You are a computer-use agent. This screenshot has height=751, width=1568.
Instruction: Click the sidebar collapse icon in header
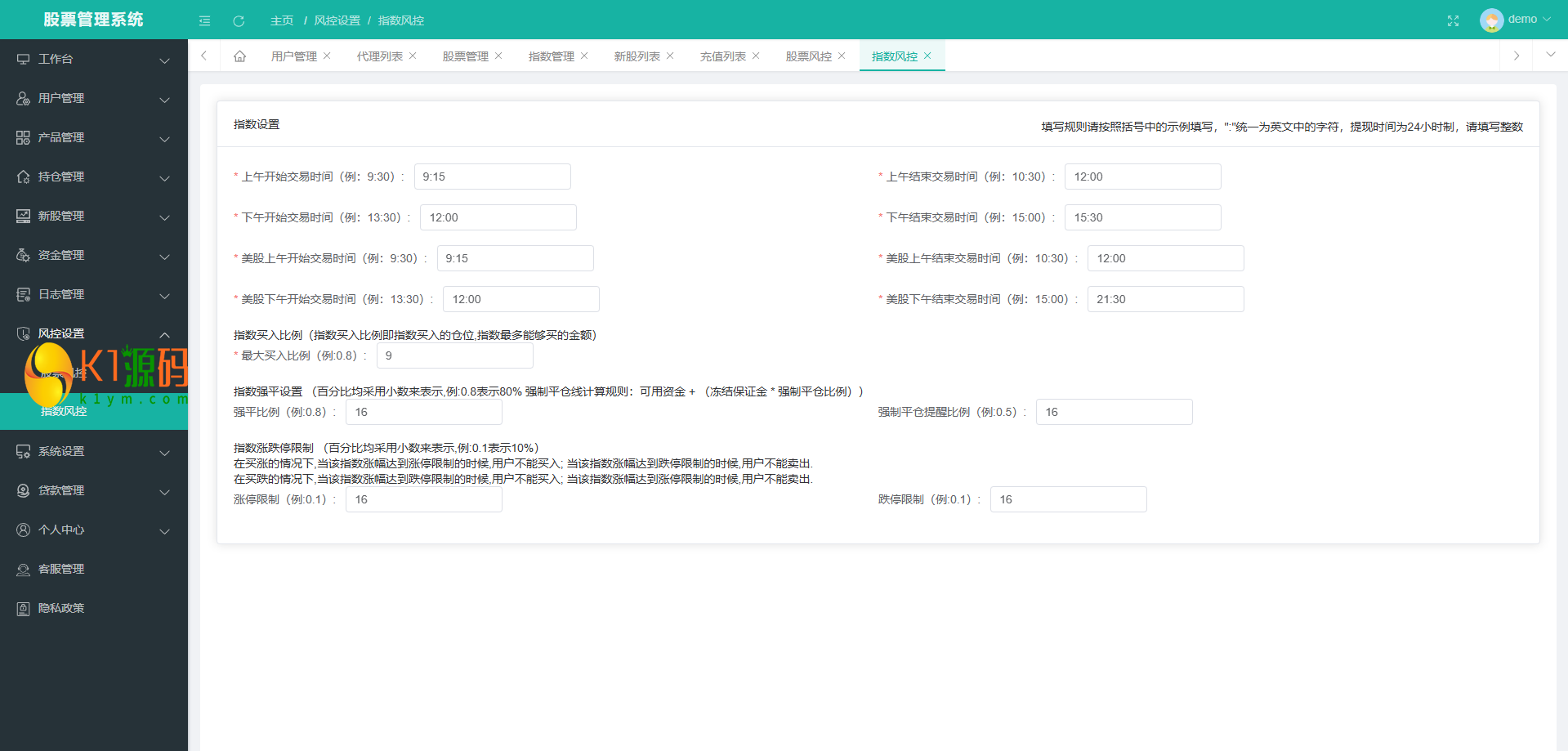tap(204, 20)
